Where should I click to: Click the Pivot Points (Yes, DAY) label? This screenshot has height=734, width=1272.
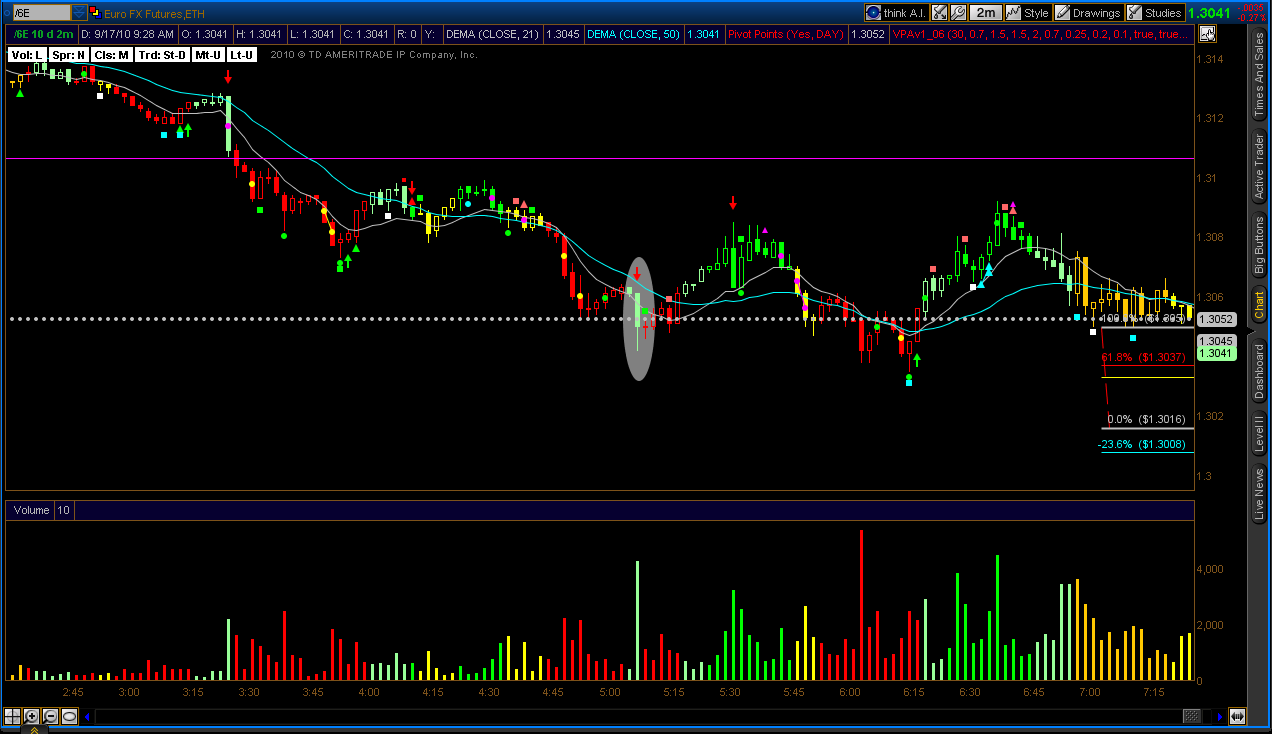click(786, 34)
